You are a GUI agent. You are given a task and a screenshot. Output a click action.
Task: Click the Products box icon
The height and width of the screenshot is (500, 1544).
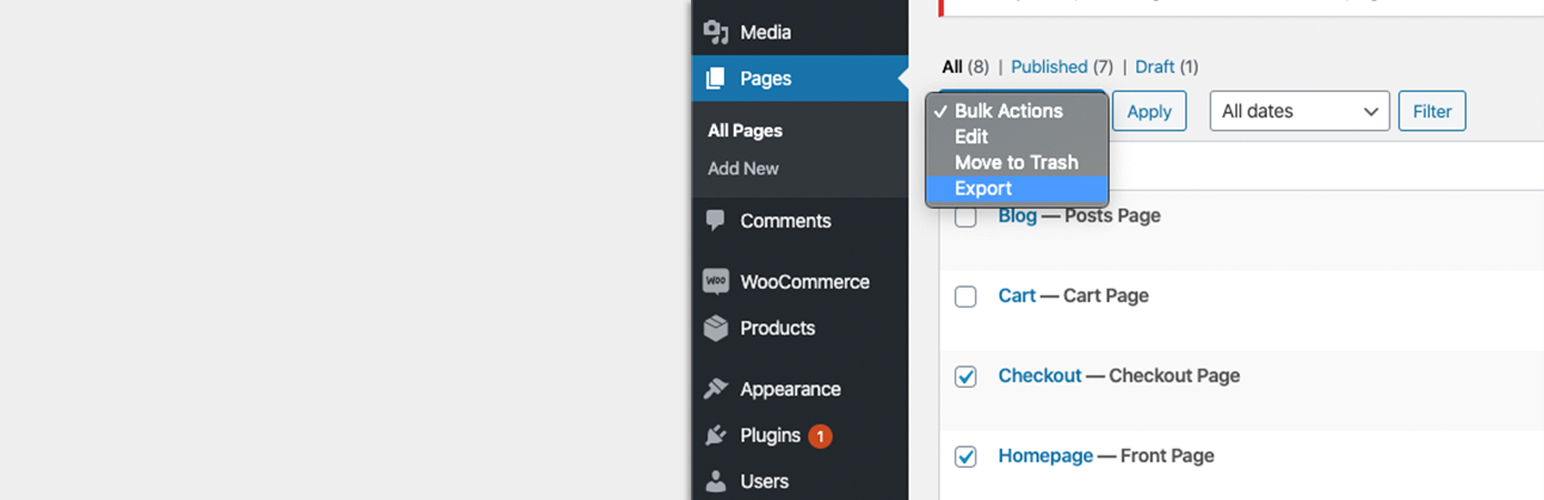[716, 328]
